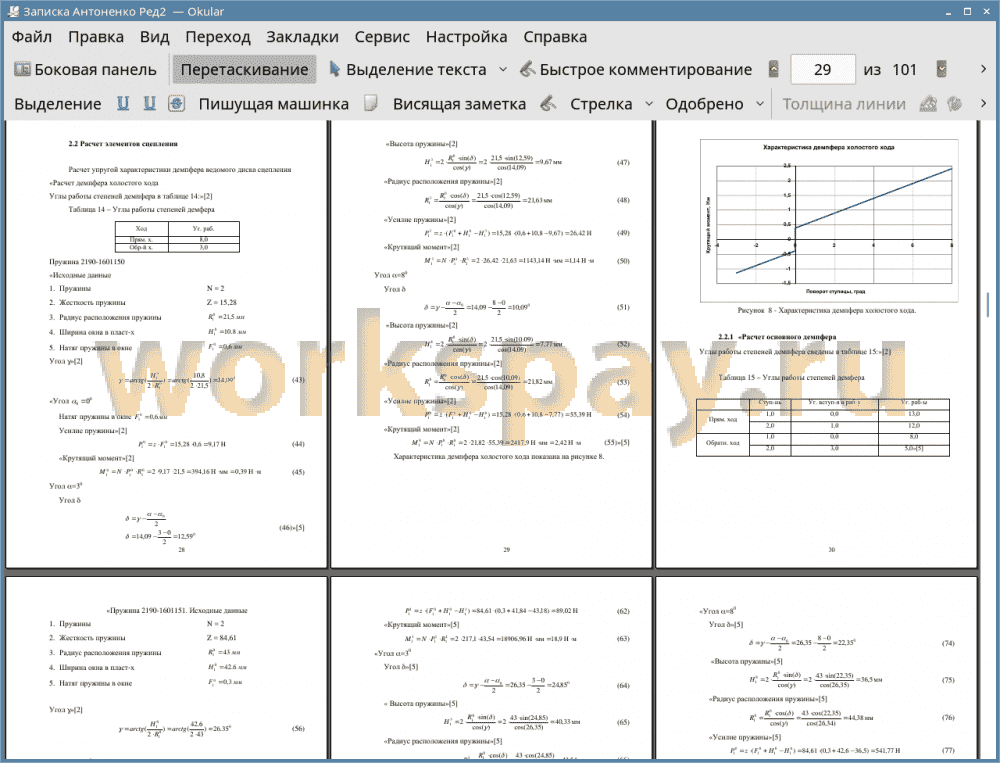Viewport: 1000px width, 763px height.
Task: Click caption "Рисунок 8 - Характеристика демпфера холостого хода."
Action: click(x=827, y=311)
